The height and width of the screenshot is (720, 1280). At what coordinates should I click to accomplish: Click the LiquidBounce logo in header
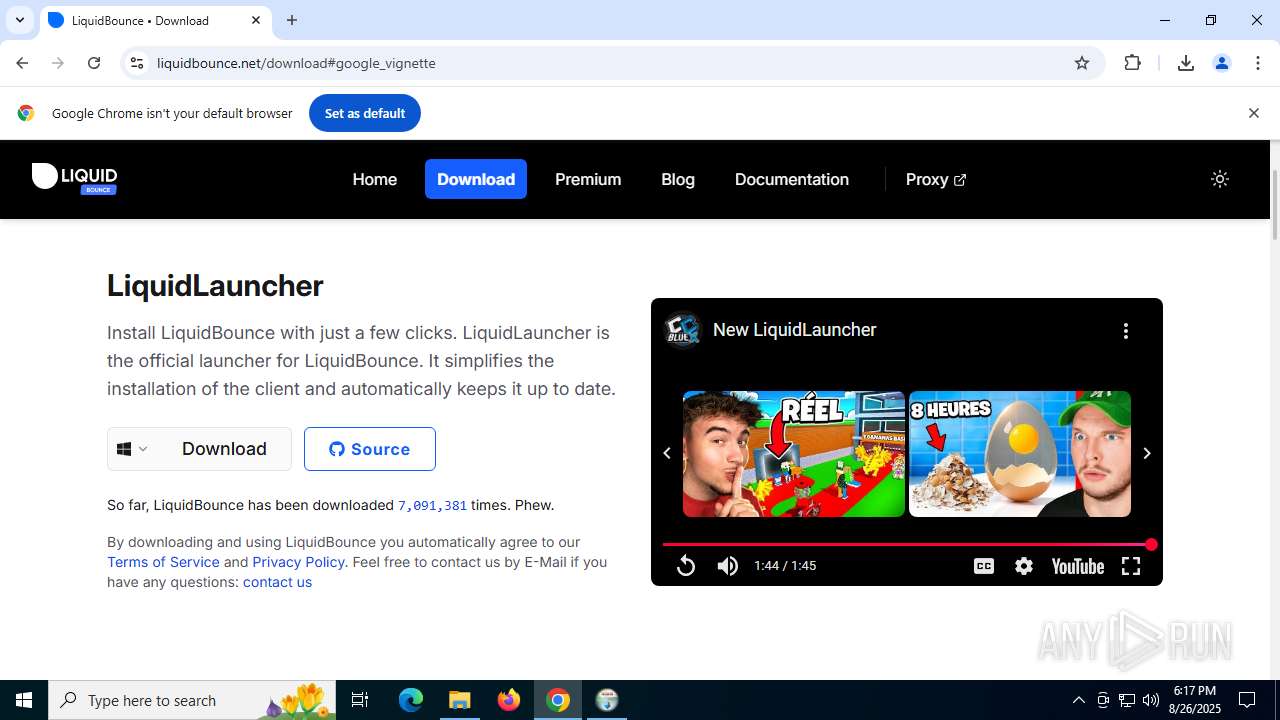[74, 179]
